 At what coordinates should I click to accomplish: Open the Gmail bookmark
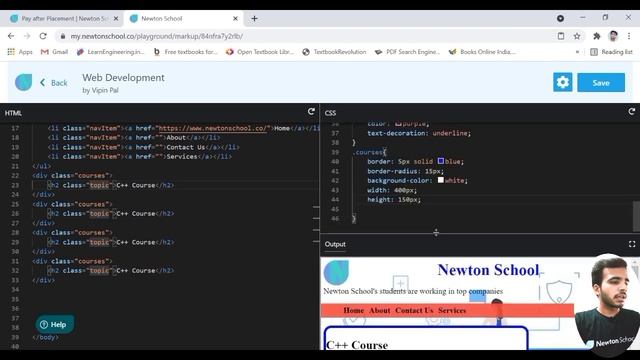[55, 52]
